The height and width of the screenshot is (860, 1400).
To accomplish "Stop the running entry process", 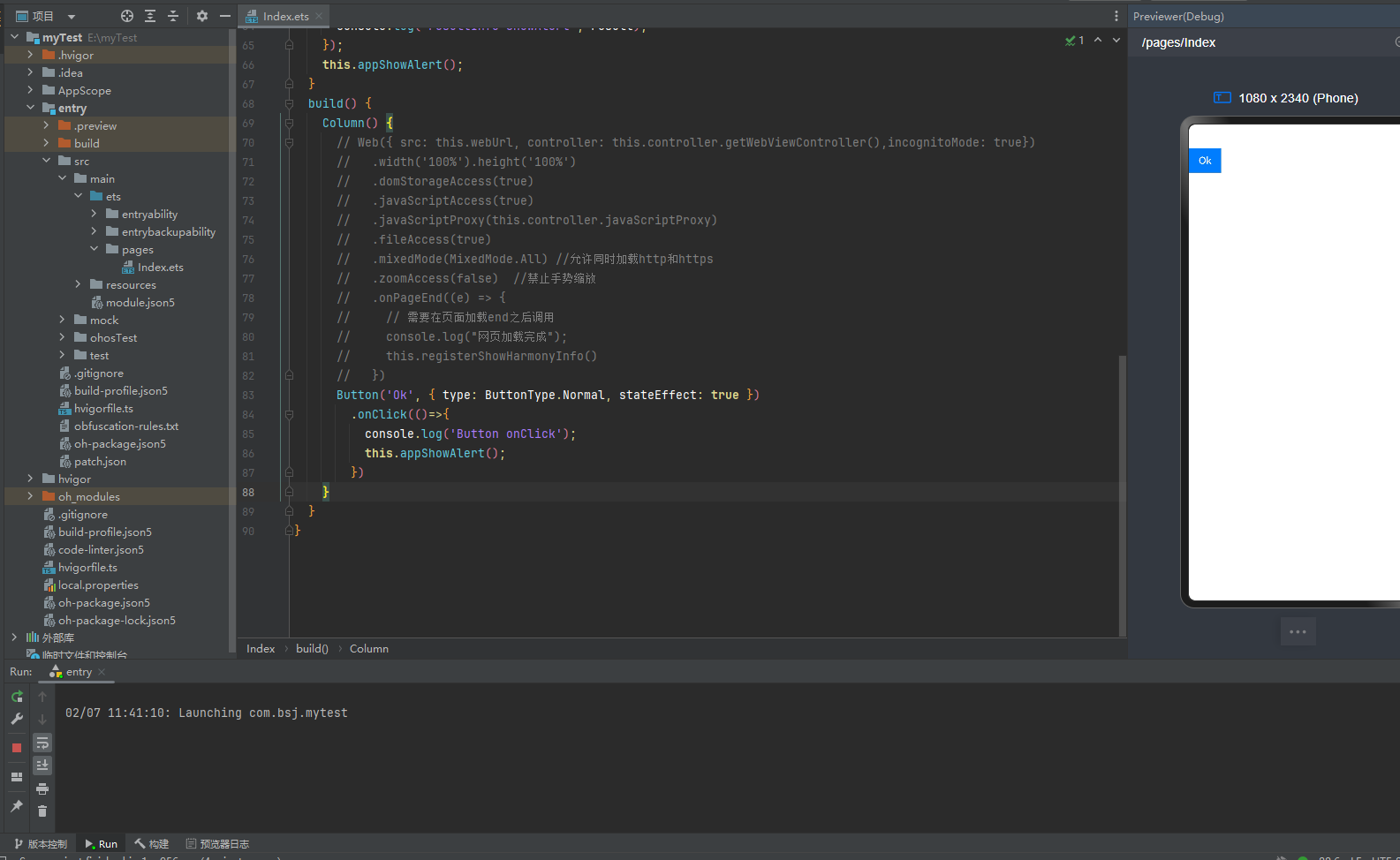I will [x=17, y=748].
